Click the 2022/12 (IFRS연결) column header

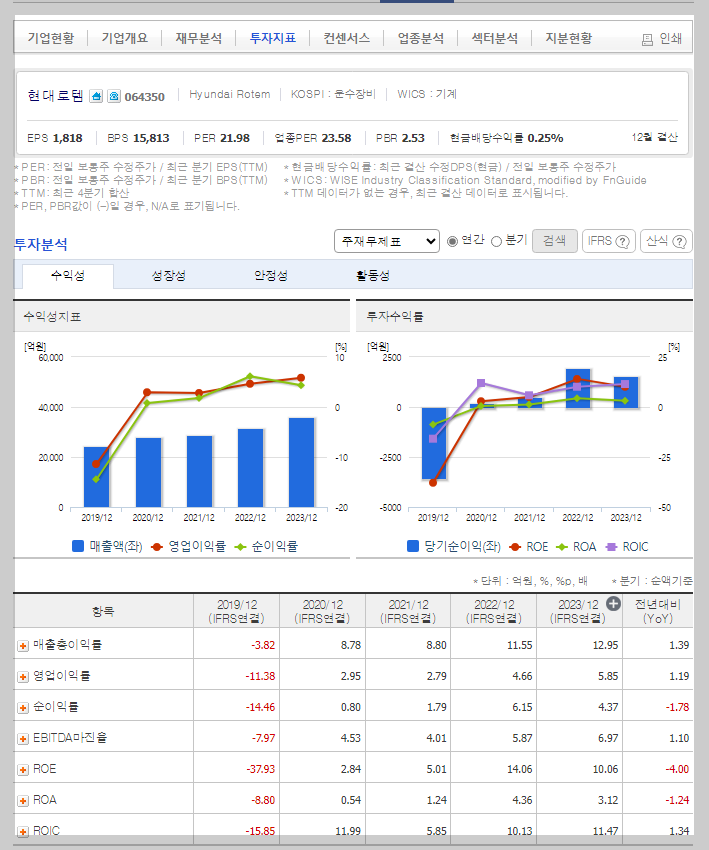point(494,611)
